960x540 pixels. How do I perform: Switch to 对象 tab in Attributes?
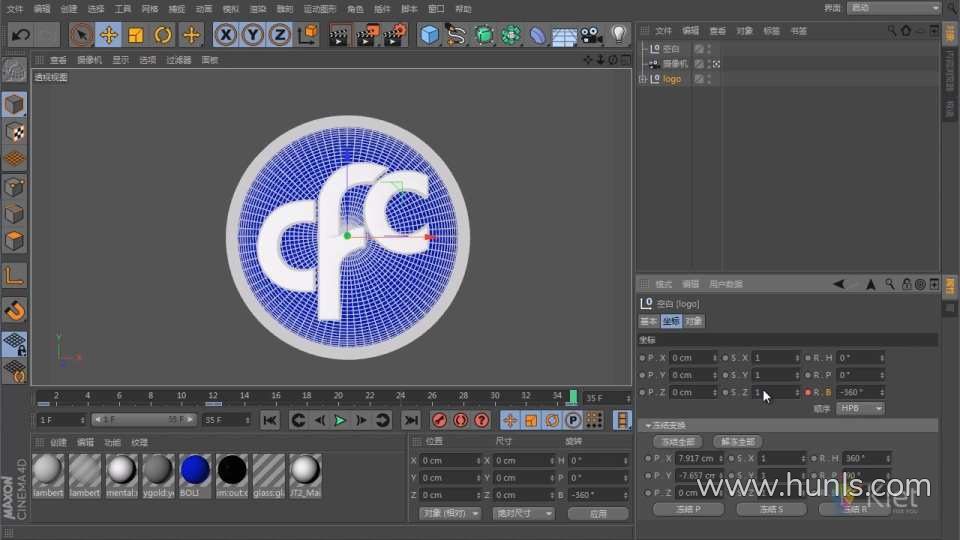693,321
